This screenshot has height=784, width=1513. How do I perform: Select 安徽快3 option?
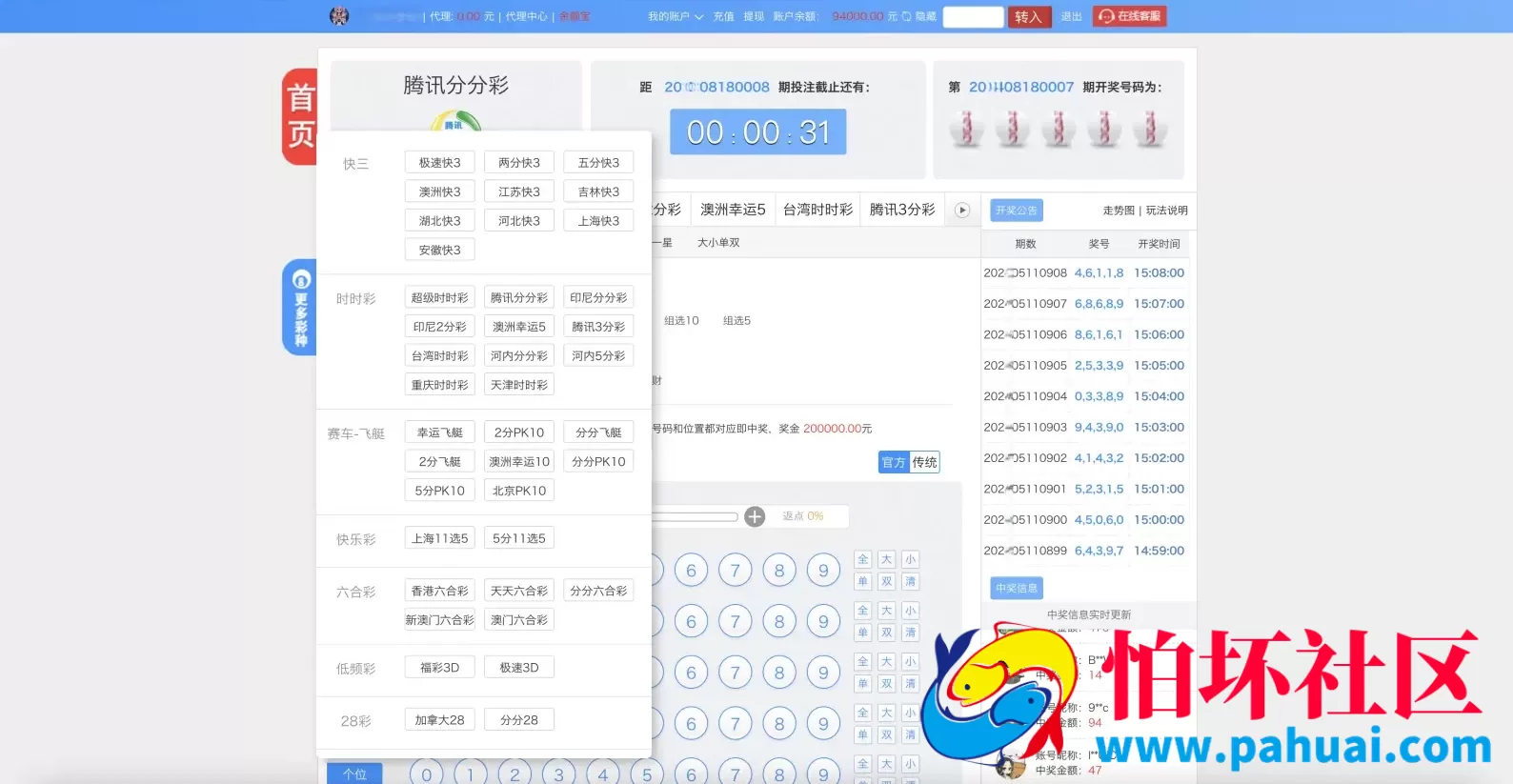(x=439, y=250)
